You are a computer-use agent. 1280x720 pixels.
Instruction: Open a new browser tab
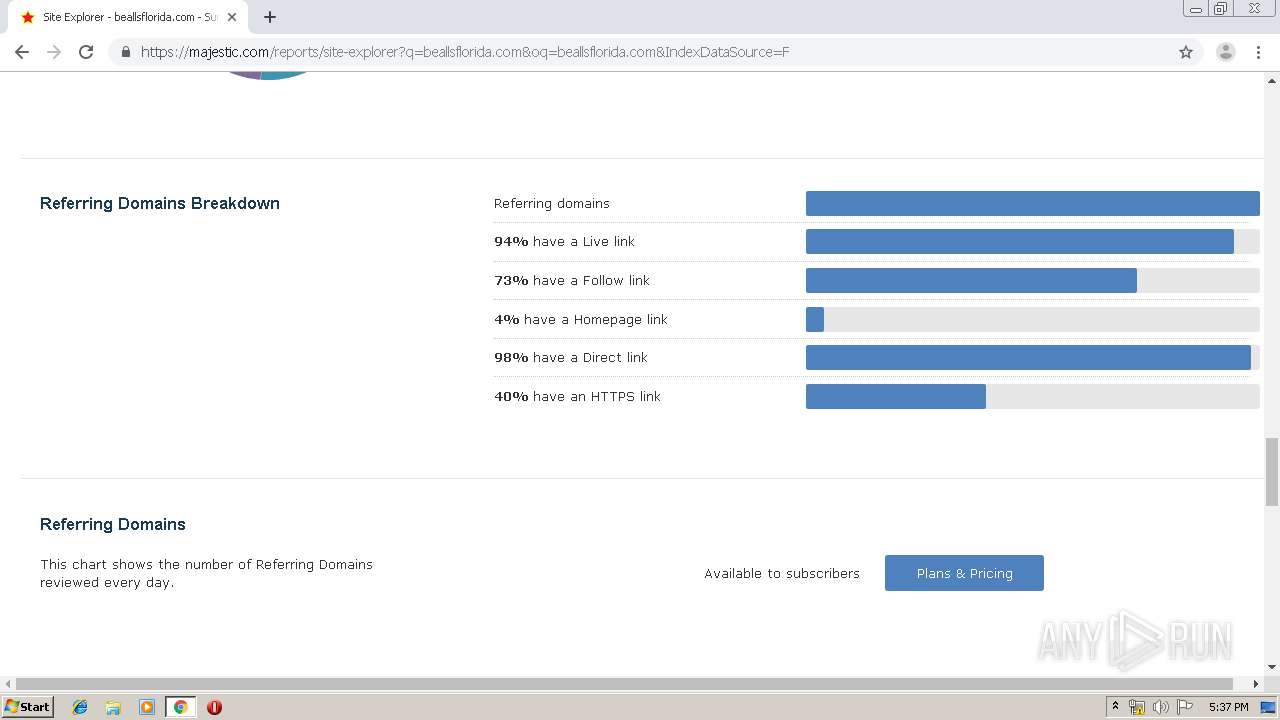[270, 17]
